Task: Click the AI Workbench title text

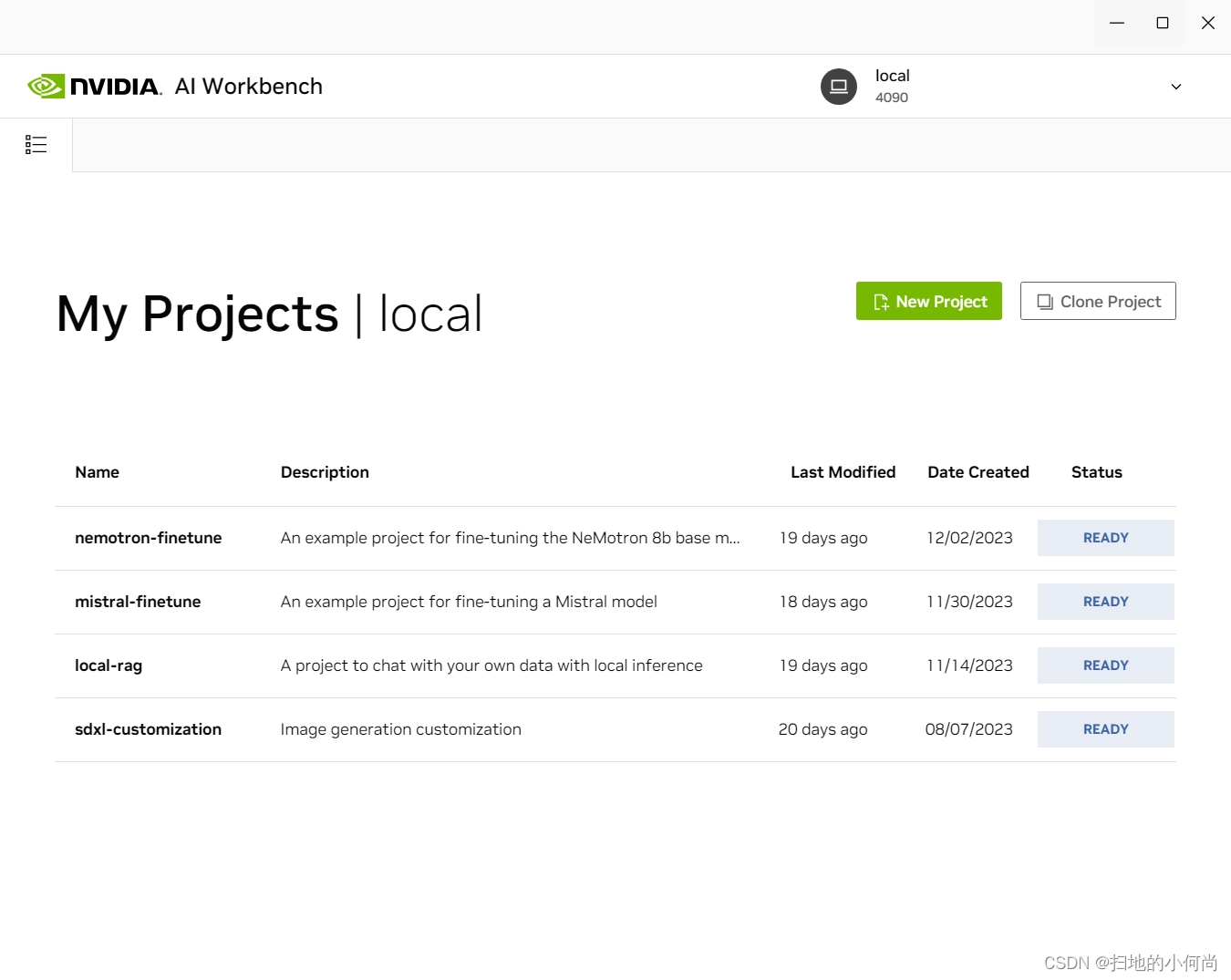Action: (x=248, y=86)
